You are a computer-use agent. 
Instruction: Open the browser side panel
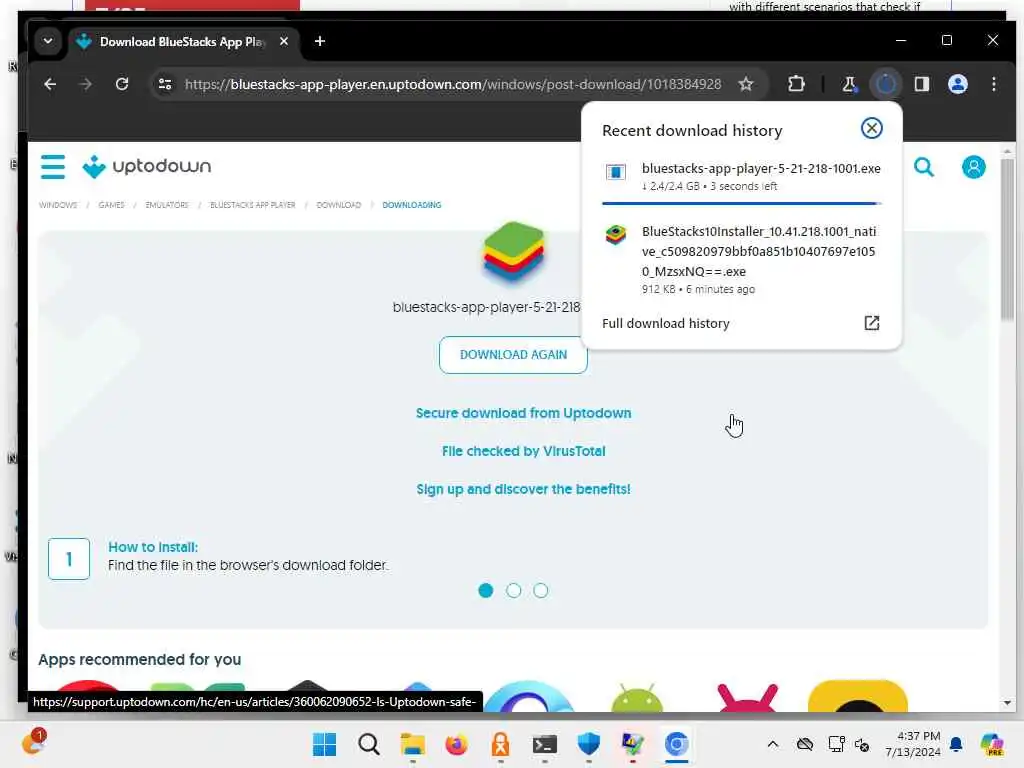coord(921,84)
